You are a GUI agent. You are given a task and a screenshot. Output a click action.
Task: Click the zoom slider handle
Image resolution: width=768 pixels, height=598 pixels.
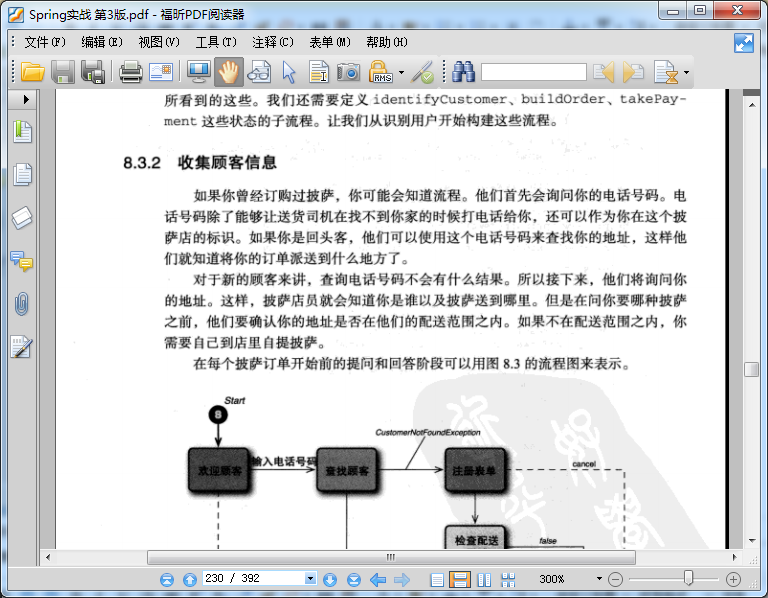688,578
